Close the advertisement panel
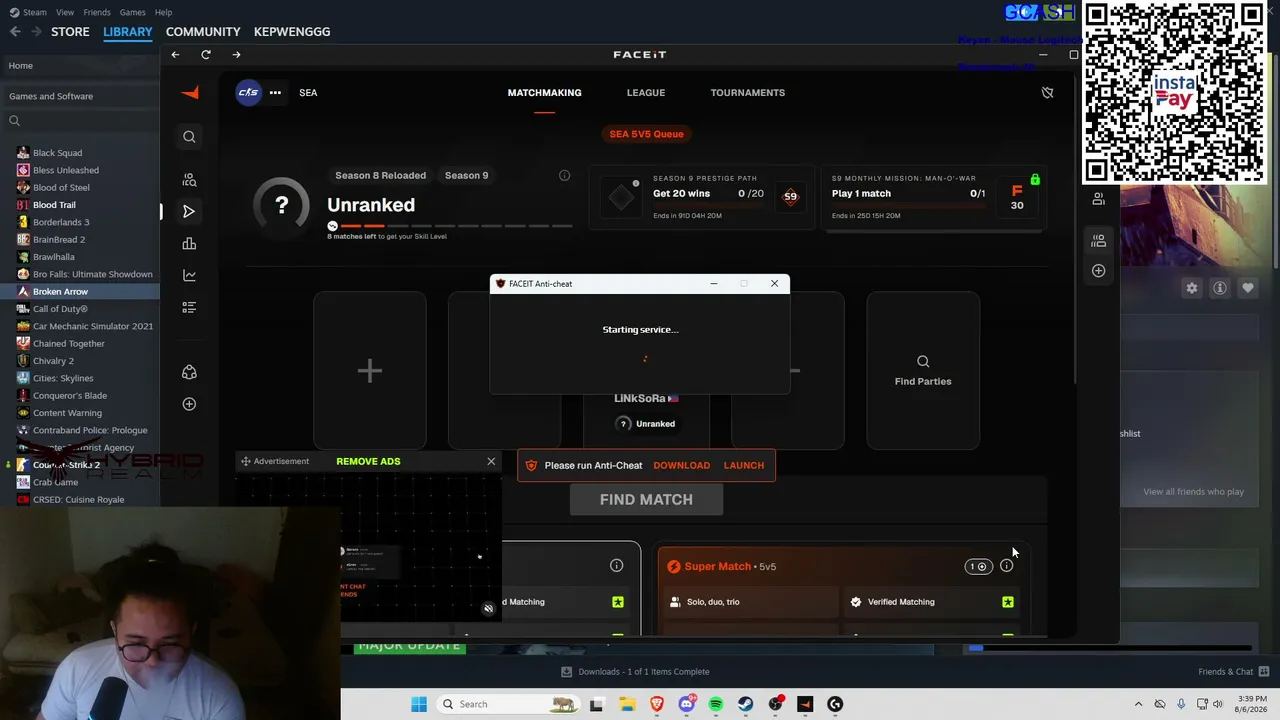This screenshot has height=720, width=1280. click(x=491, y=461)
